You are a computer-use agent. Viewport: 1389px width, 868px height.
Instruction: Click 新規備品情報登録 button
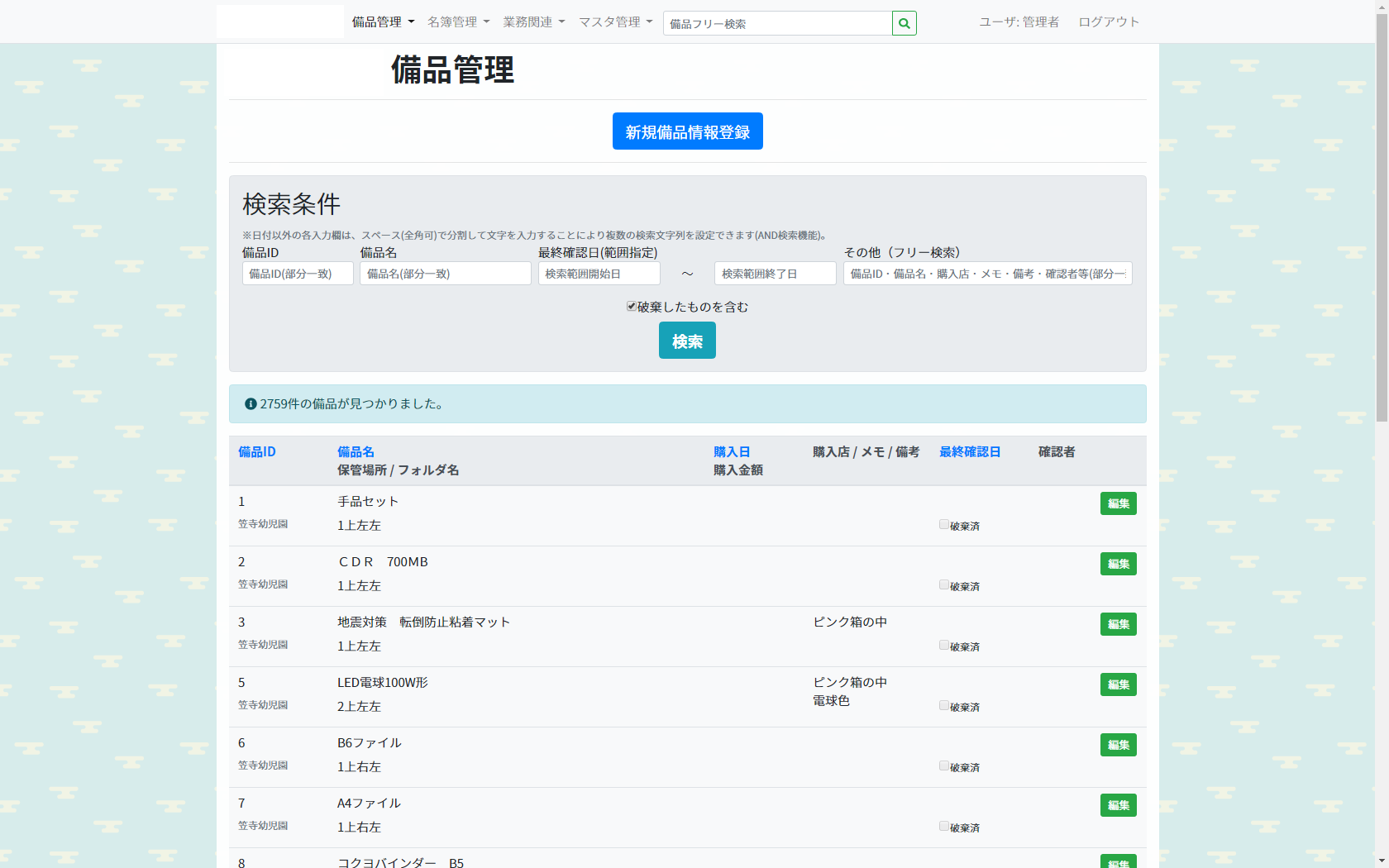pyautogui.click(x=688, y=131)
